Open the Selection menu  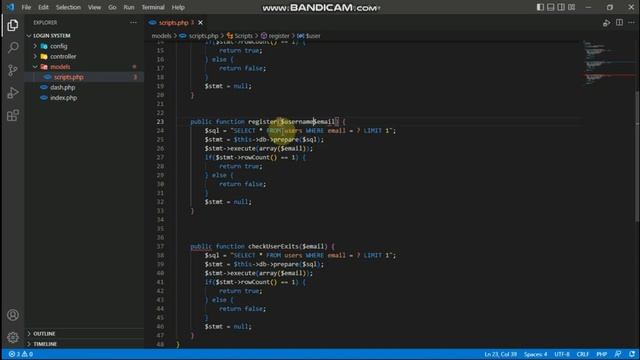point(68,7)
